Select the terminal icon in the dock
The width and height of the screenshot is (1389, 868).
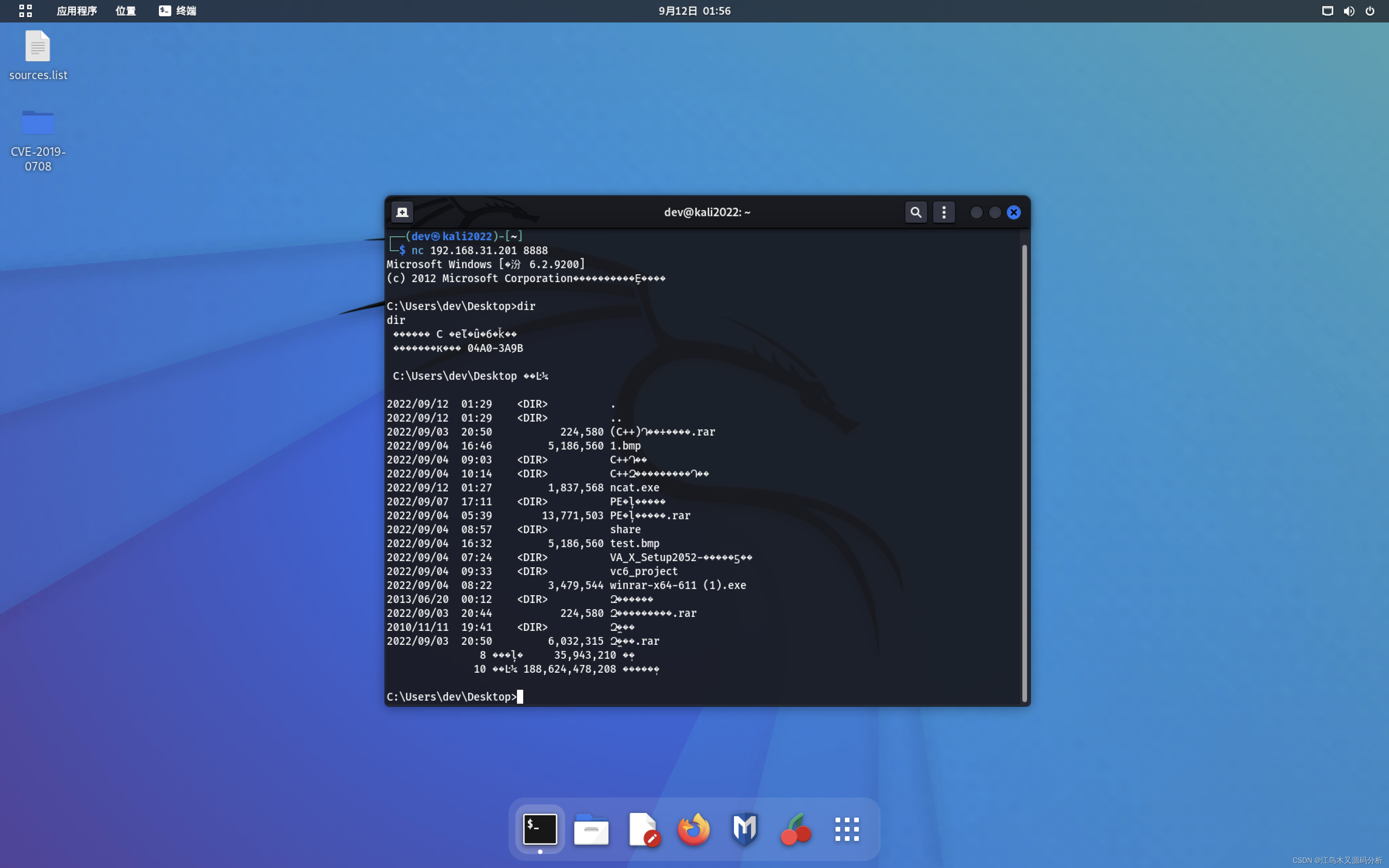tap(539, 828)
